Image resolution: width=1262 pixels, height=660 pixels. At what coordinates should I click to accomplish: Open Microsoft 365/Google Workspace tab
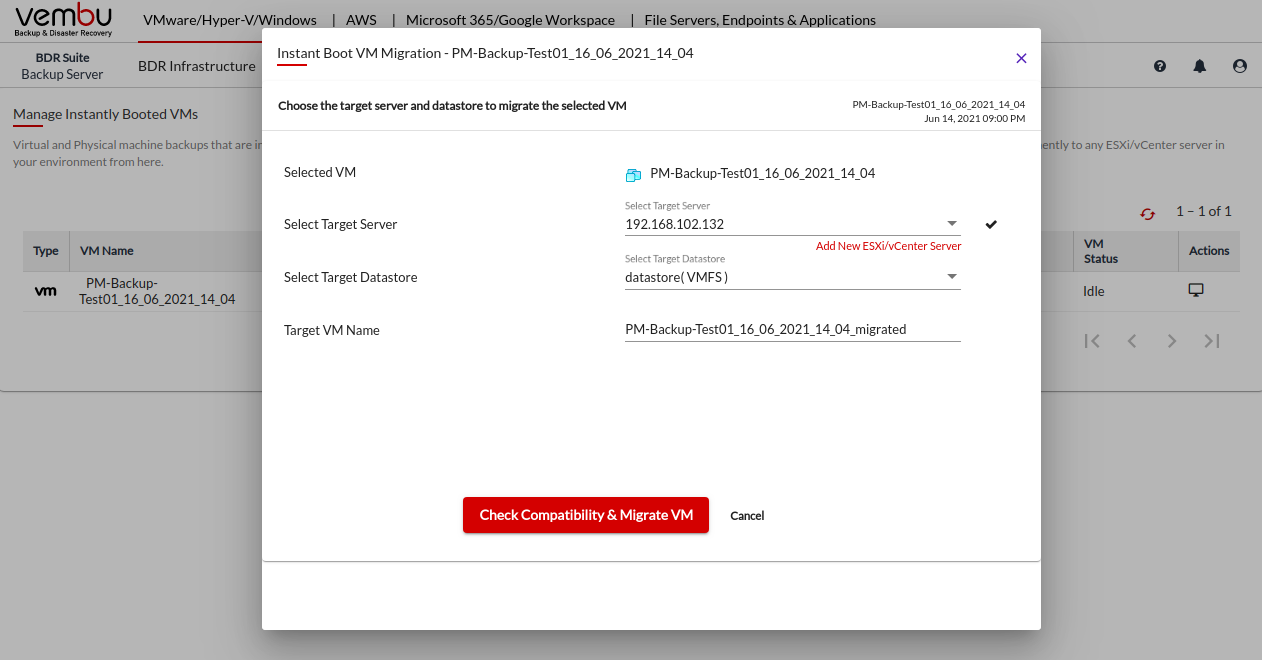point(510,20)
